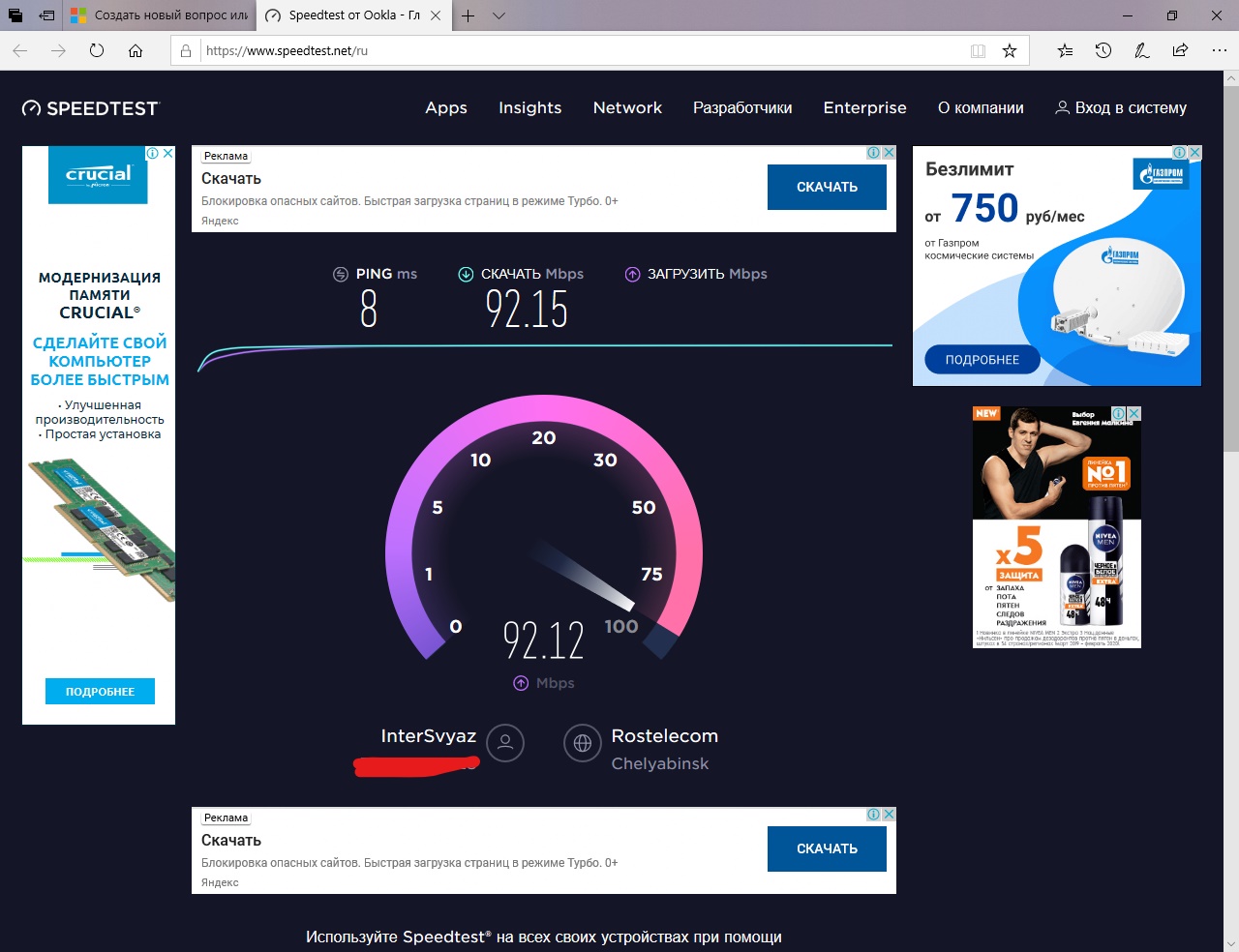Click the speed gauge dial
Image resolution: width=1239 pixels, height=952 pixels.
[544, 527]
